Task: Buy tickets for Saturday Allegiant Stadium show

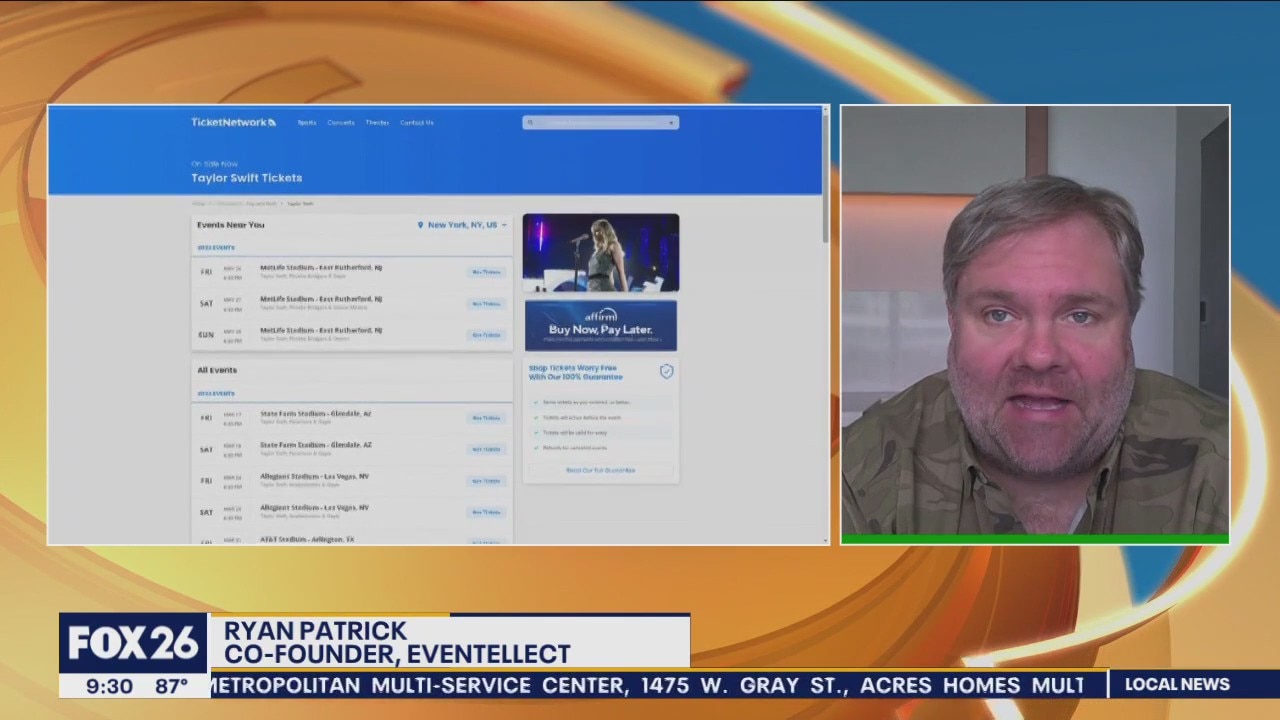Action: pos(486,512)
